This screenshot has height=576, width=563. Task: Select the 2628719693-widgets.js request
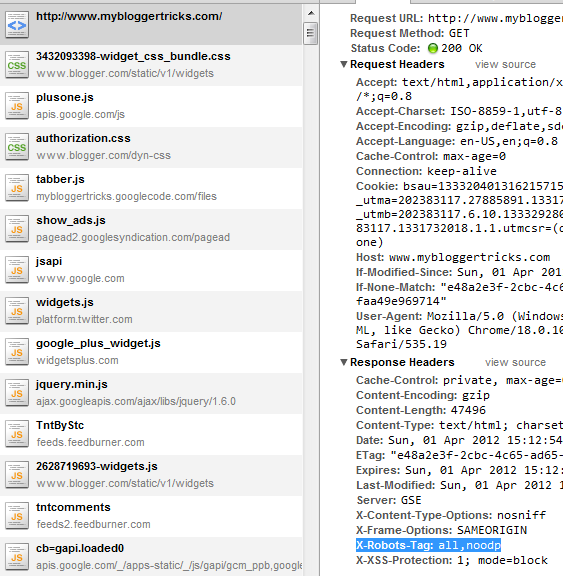(x=151, y=476)
